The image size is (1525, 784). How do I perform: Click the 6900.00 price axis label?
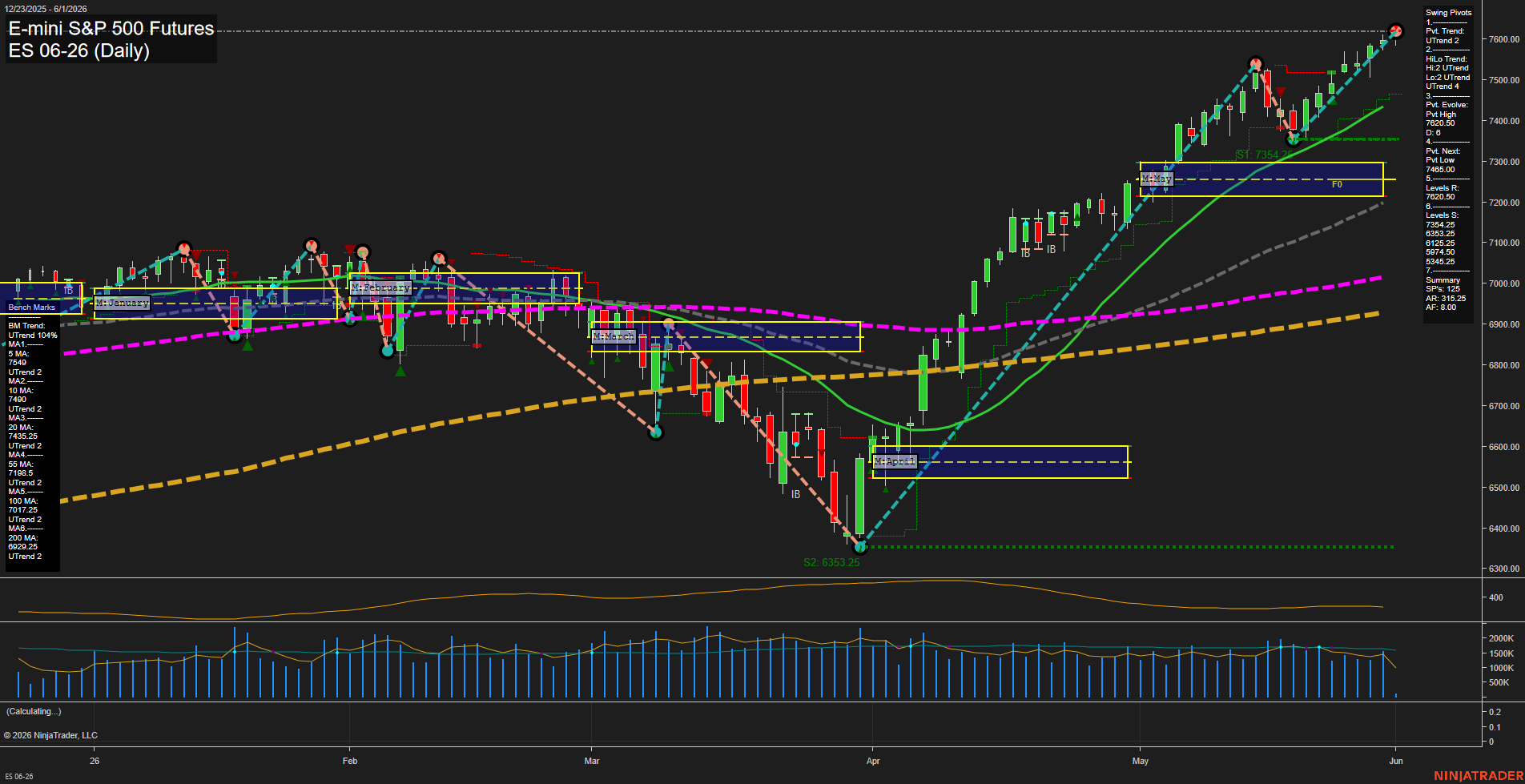click(x=1504, y=324)
